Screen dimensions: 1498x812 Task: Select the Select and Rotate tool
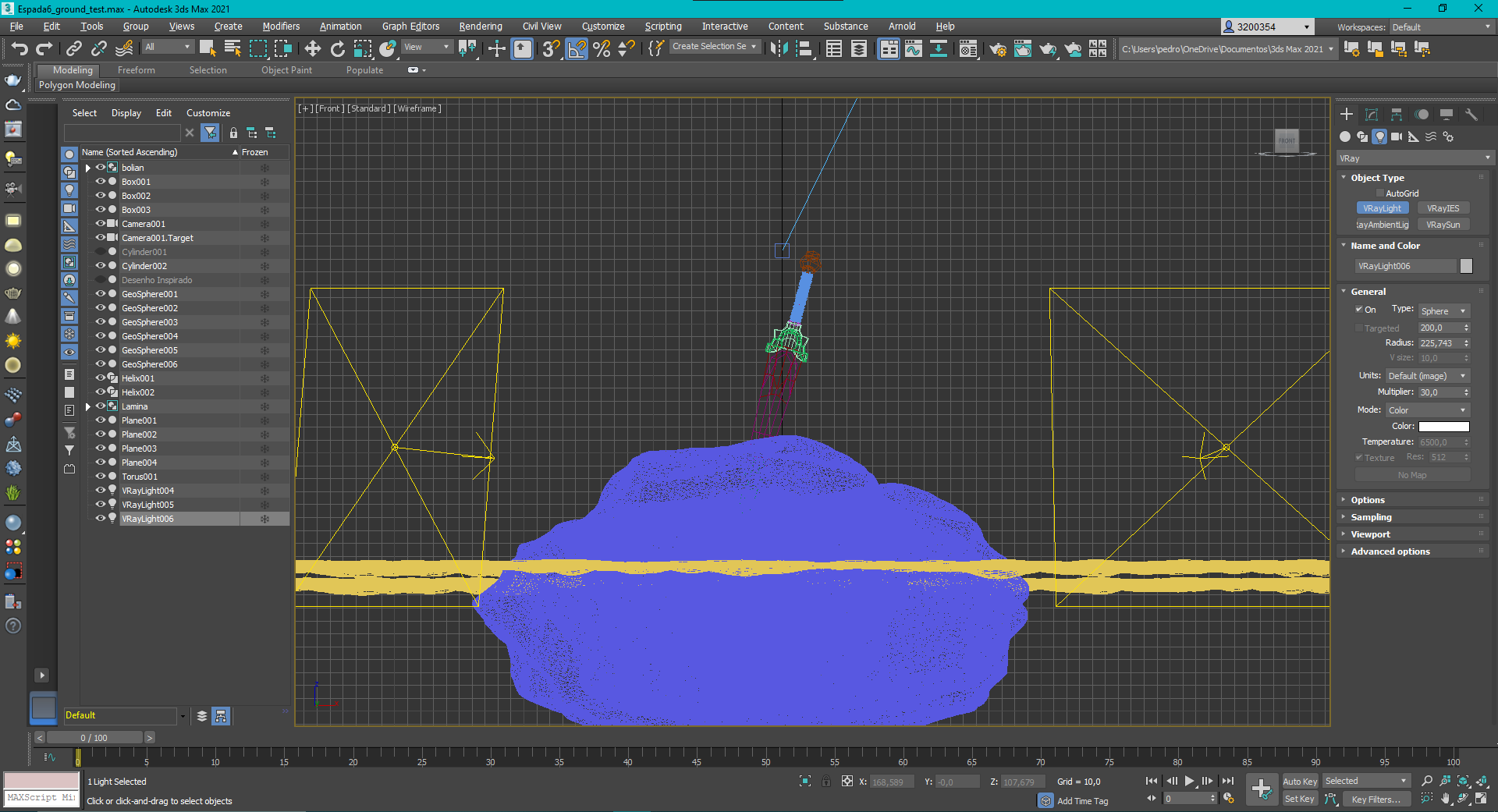tap(338, 49)
